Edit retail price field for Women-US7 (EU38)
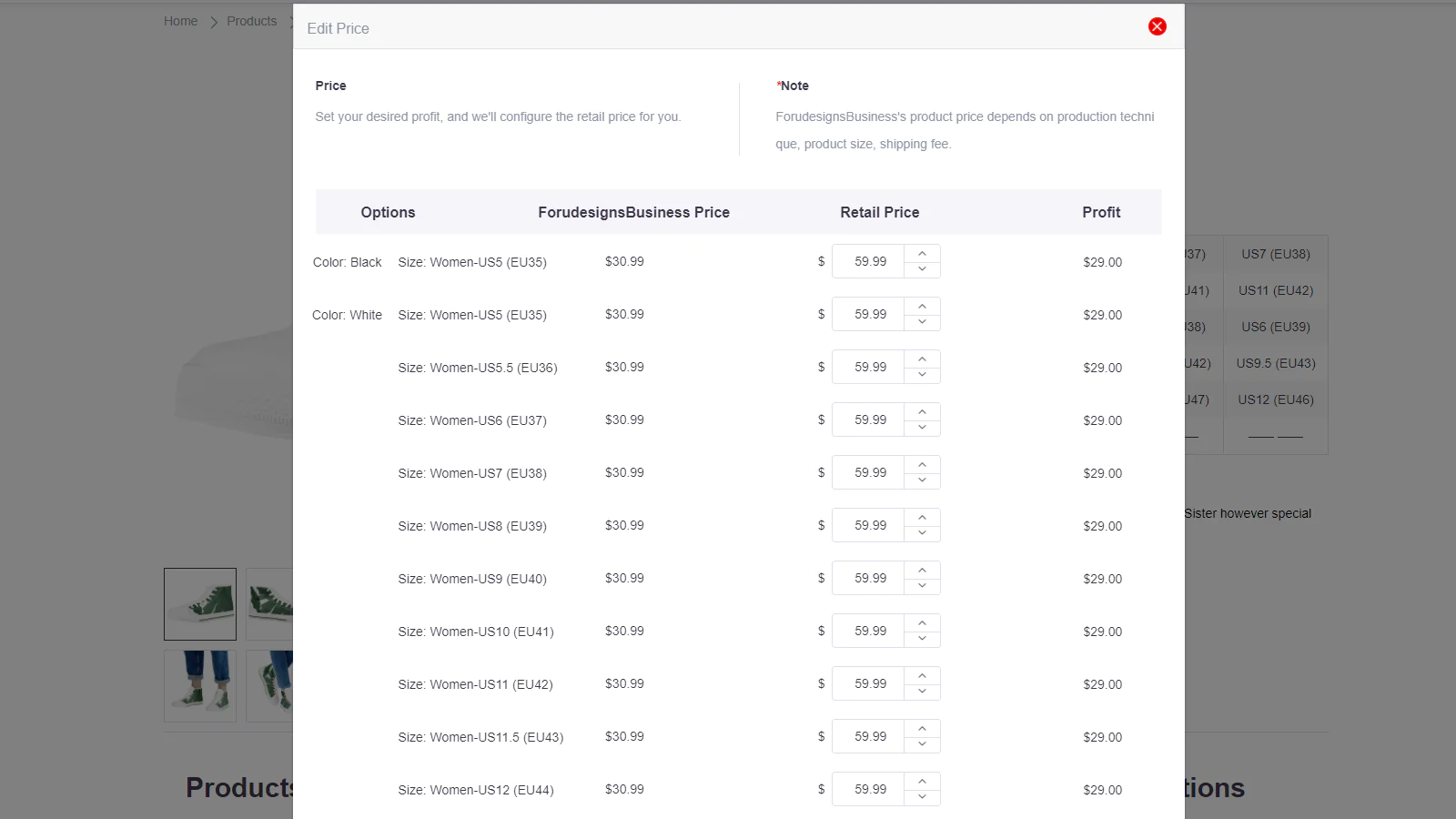The height and width of the screenshot is (819, 1456). (868, 472)
